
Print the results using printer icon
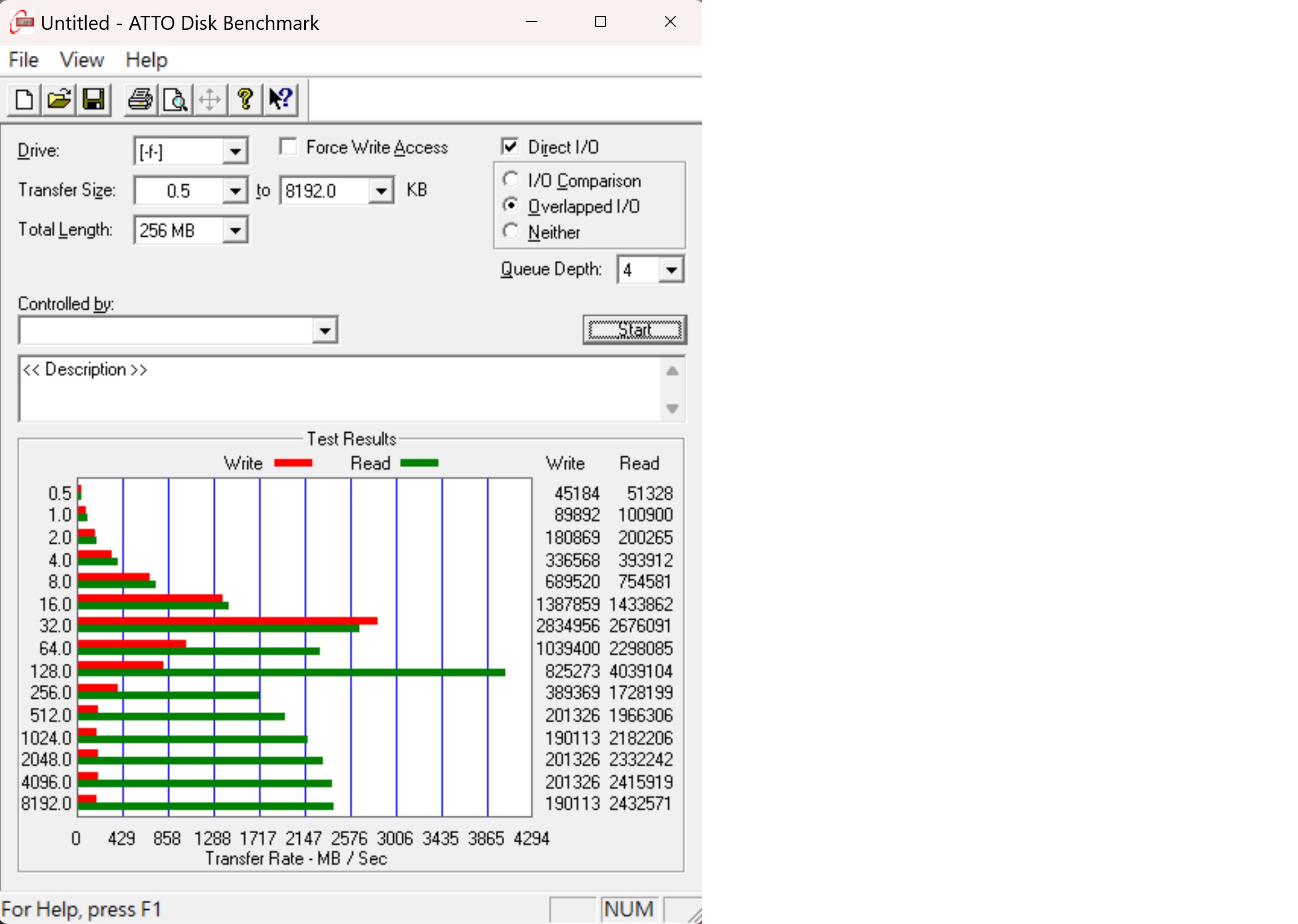(x=140, y=100)
